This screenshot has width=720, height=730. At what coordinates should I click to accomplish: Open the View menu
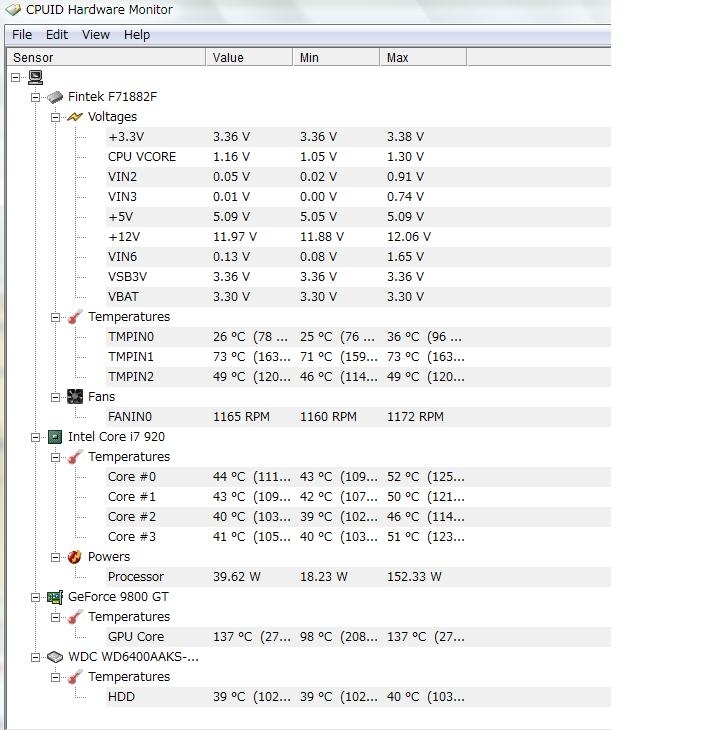tap(96, 35)
